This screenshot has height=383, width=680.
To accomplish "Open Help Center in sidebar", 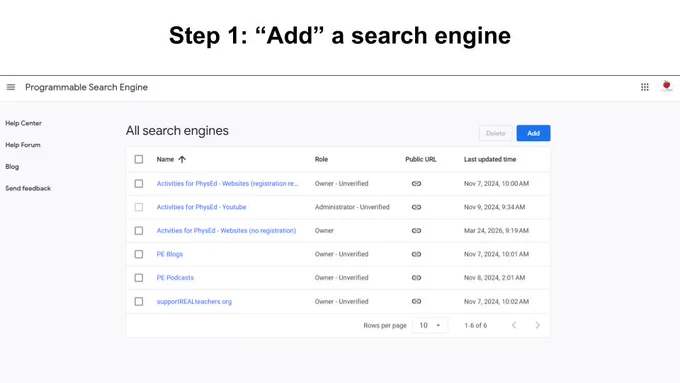I will 23,123.
